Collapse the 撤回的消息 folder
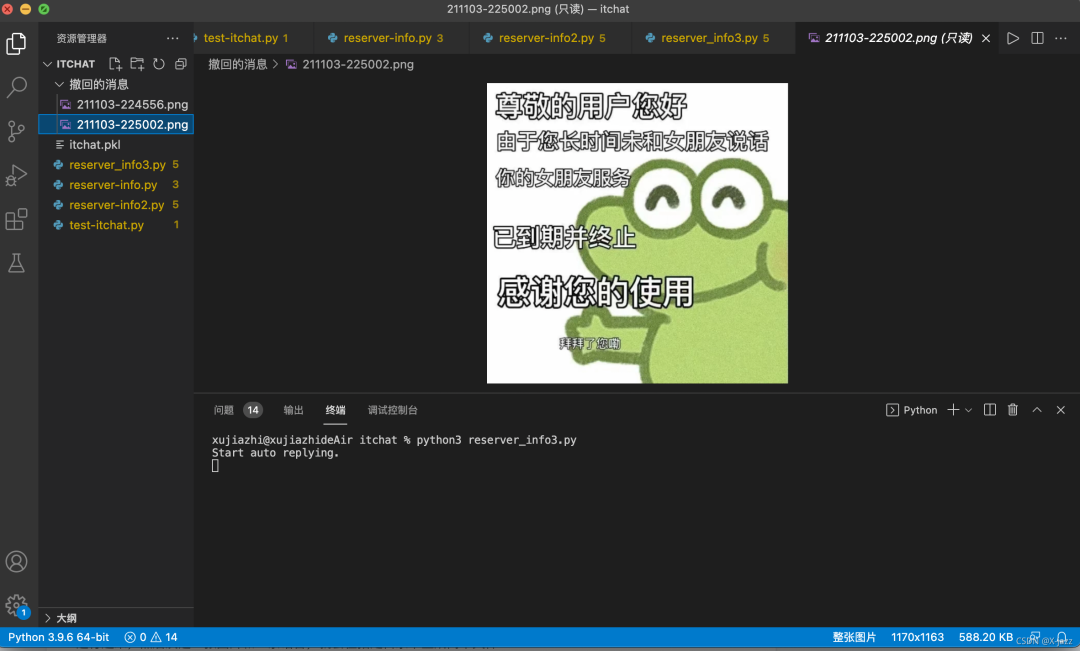The image size is (1080, 651). [x=59, y=84]
